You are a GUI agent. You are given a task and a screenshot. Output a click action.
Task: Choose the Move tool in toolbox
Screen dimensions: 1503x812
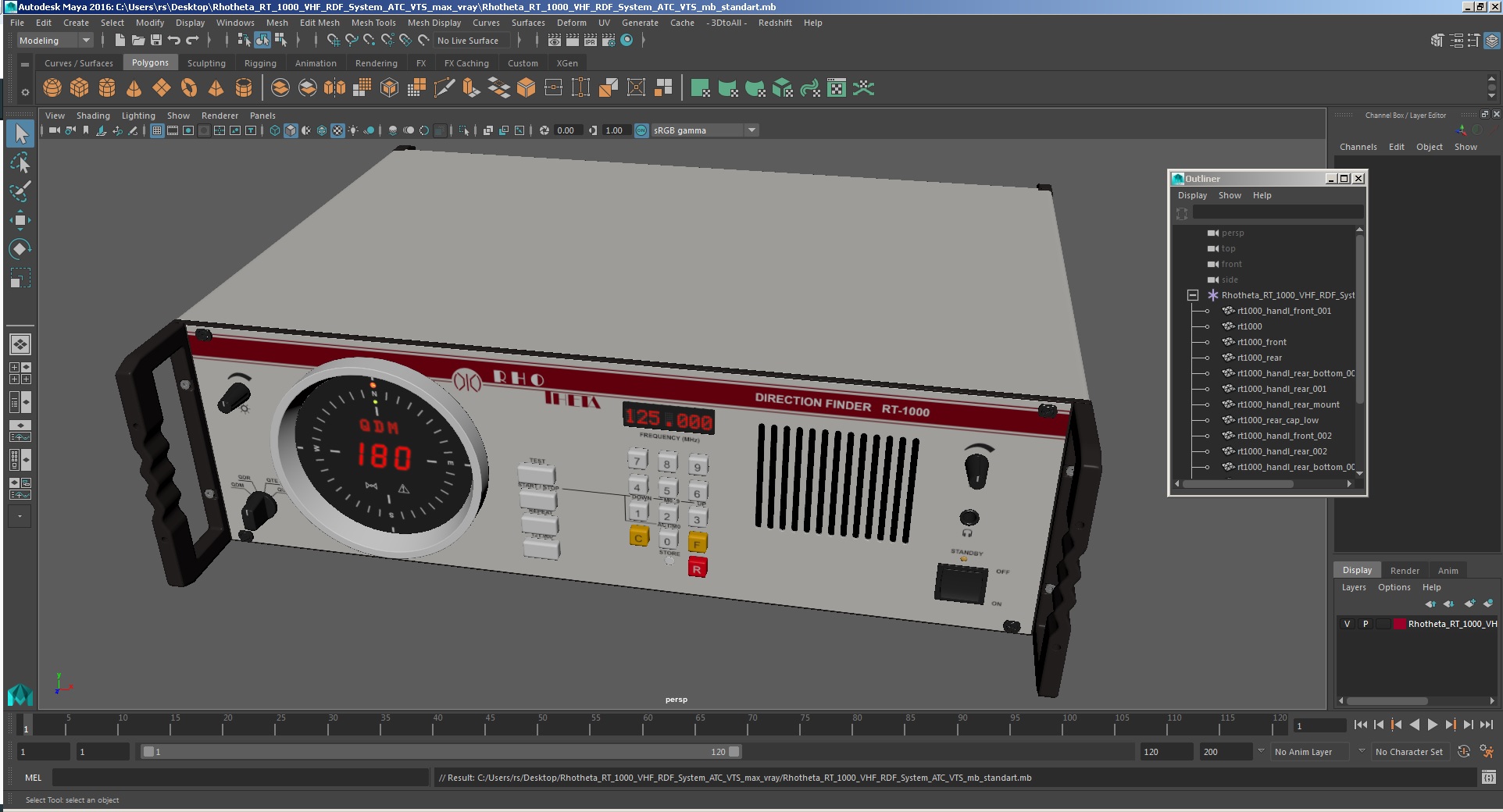[x=20, y=220]
